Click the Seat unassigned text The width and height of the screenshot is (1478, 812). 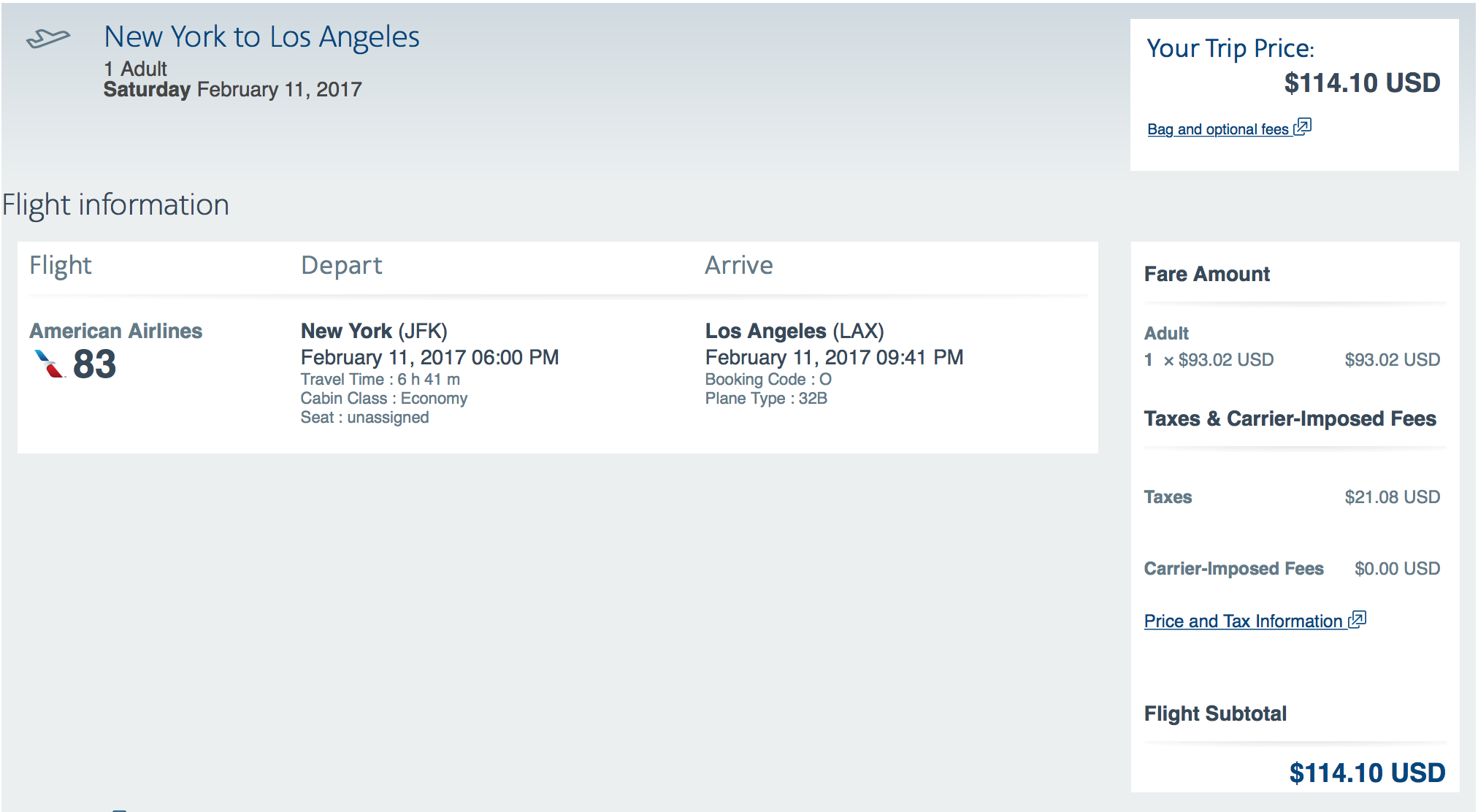364,418
